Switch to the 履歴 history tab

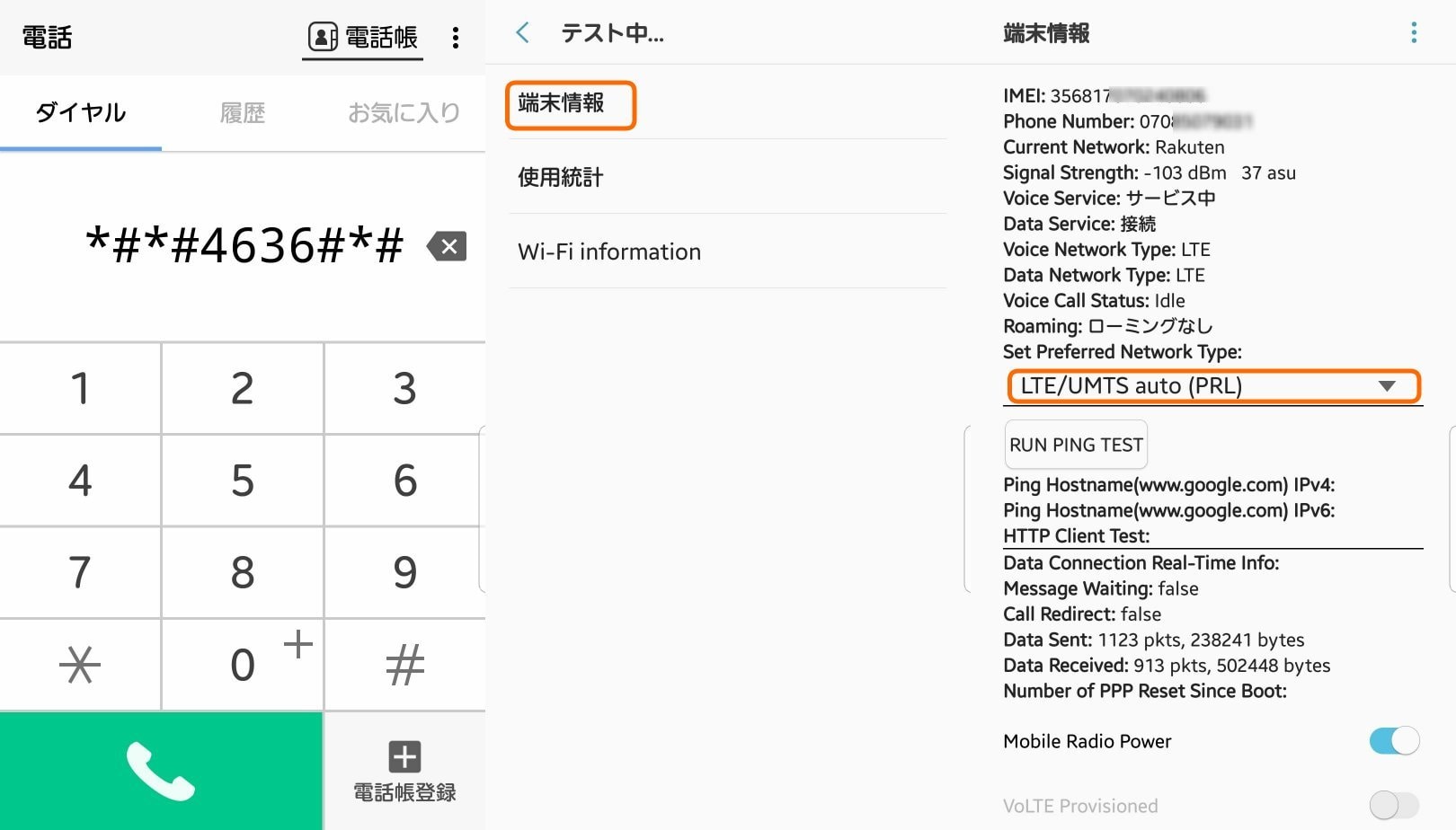coord(243,113)
